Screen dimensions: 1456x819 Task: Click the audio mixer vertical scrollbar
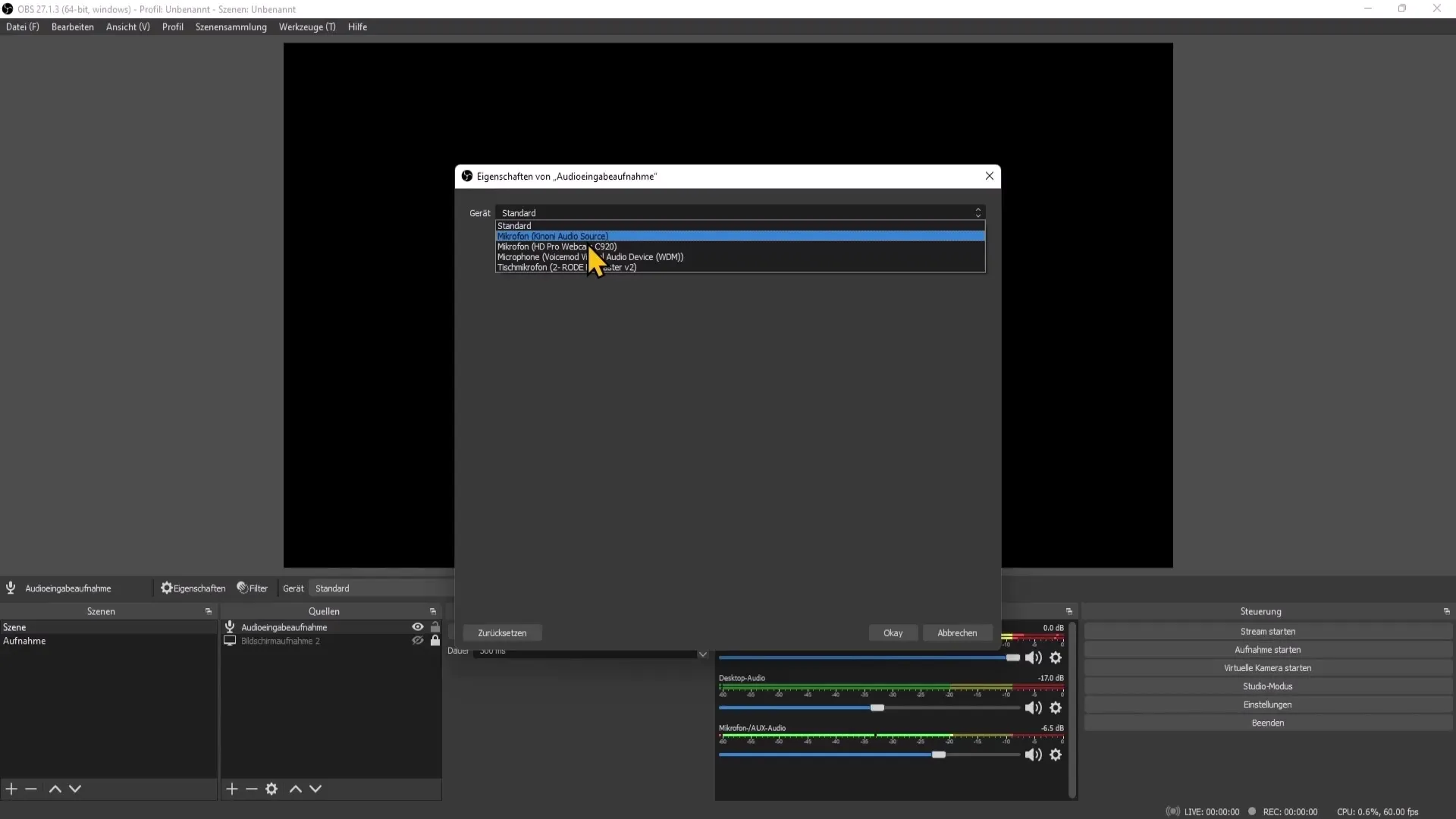pyautogui.click(x=1072, y=710)
